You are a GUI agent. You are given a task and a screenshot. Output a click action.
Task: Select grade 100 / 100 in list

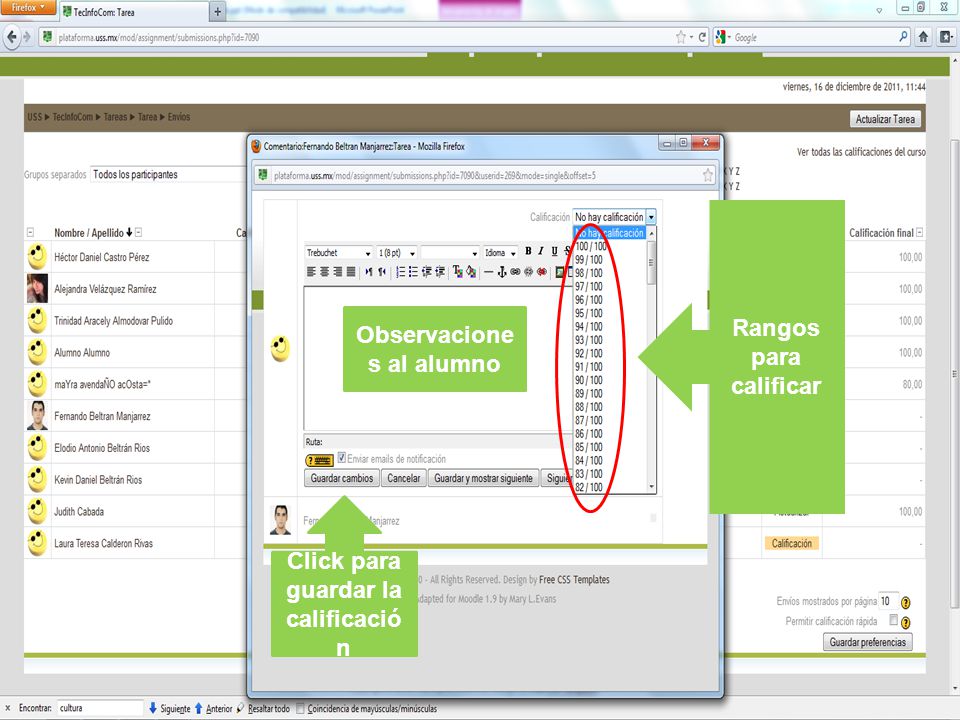click(609, 246)
